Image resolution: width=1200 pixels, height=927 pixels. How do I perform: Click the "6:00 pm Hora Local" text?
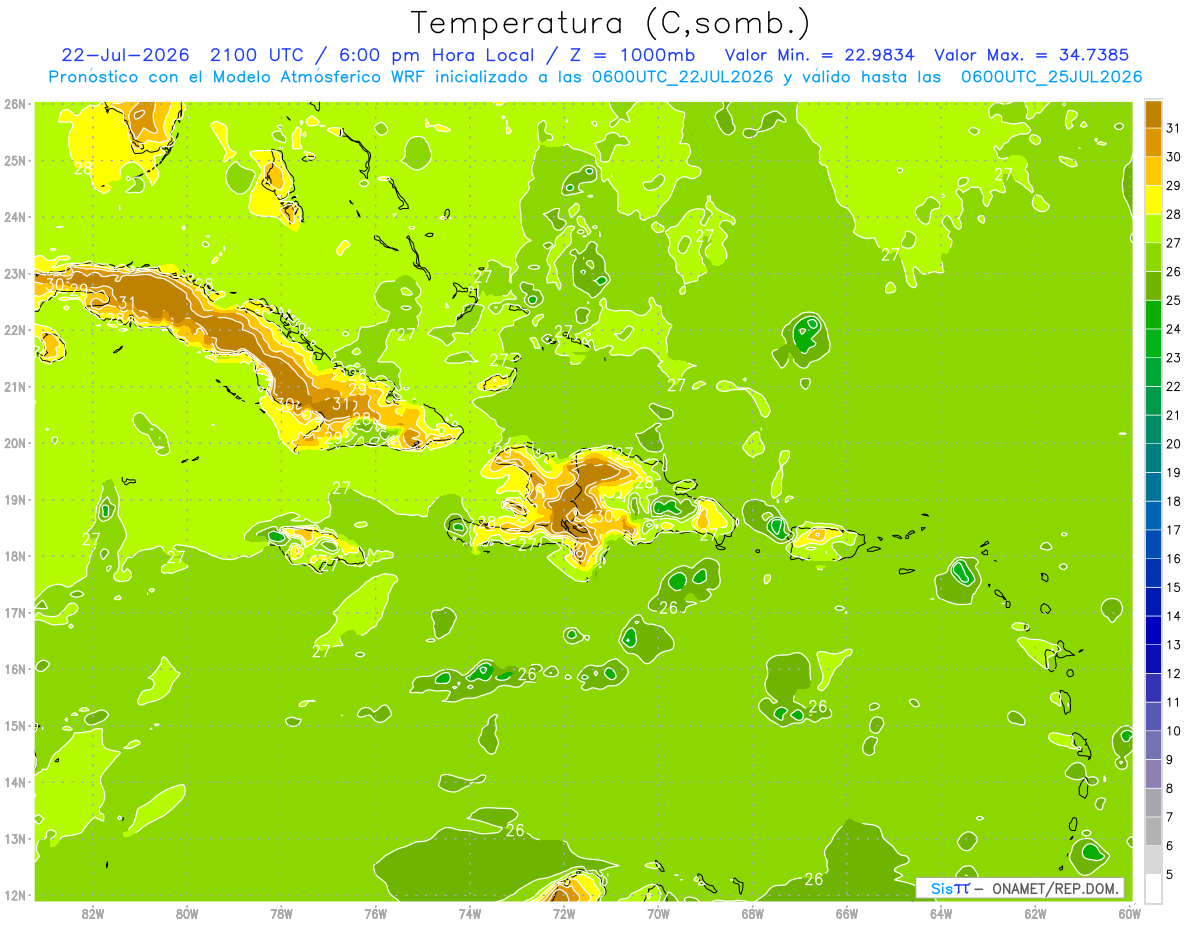(x=440, y=55)
